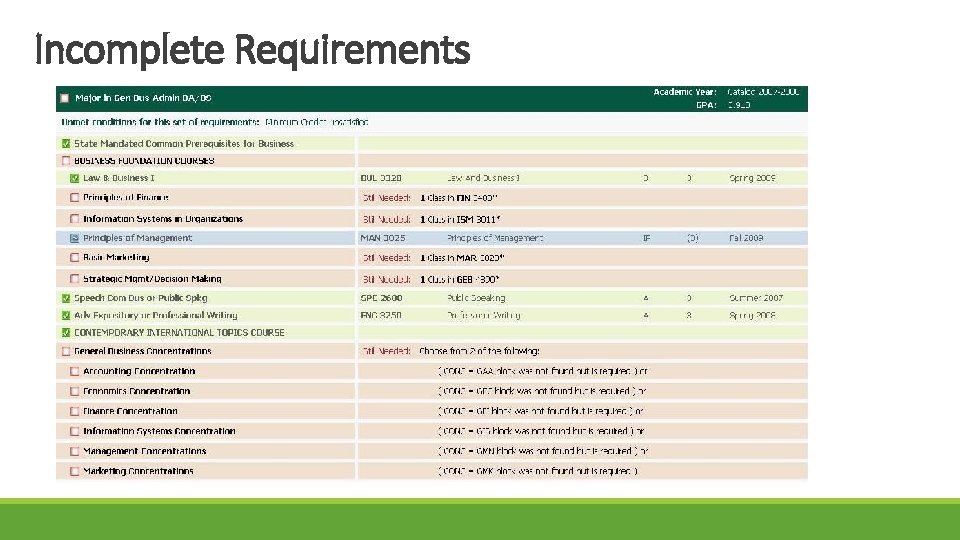The image size is (960, 540).
Task: Click the 'MAN 3025' course code
Action: click(x=383, y=238)
